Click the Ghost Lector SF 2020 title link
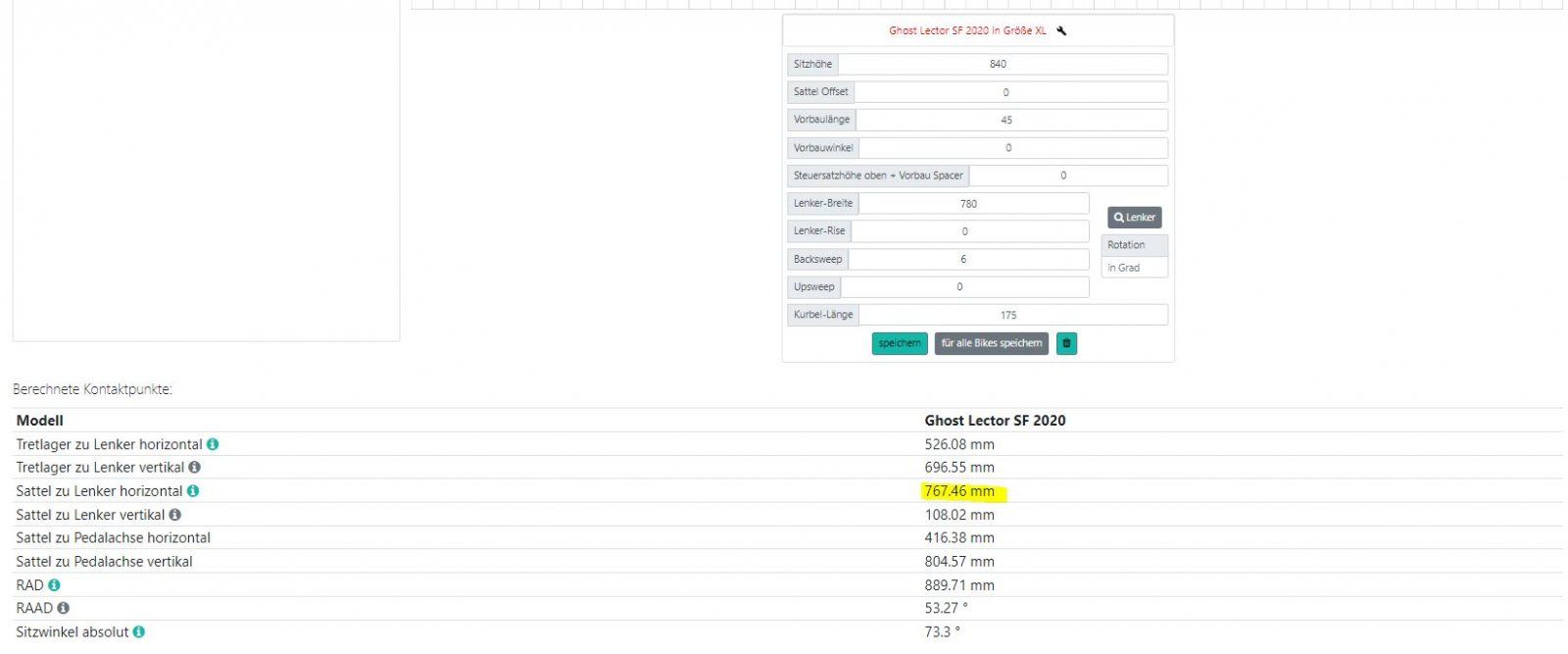The width and height of the screenshot is (1568, 654). pyautogui.click(x=966, y=30)
